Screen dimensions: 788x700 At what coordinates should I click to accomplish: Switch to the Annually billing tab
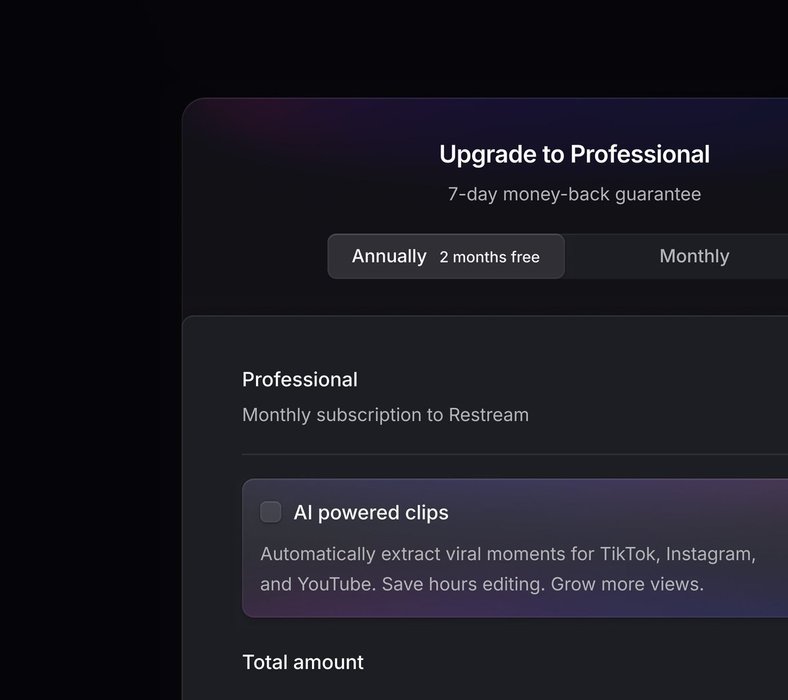[x=446, y=257]
